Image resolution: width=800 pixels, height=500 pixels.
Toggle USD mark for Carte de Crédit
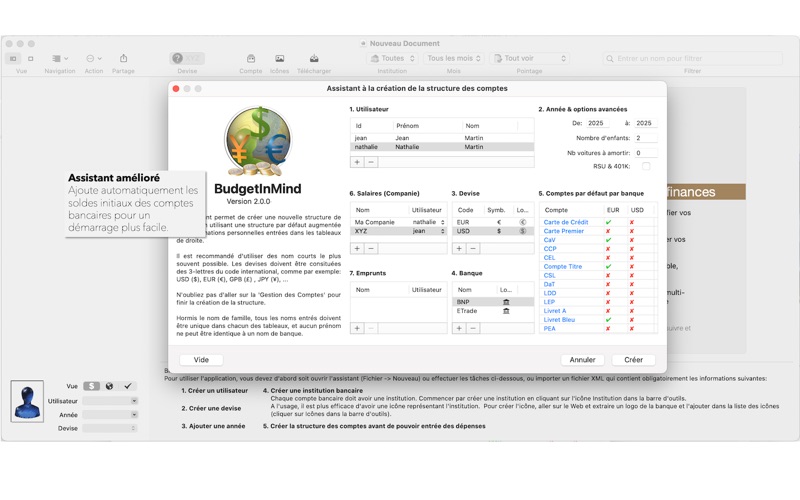632,222
